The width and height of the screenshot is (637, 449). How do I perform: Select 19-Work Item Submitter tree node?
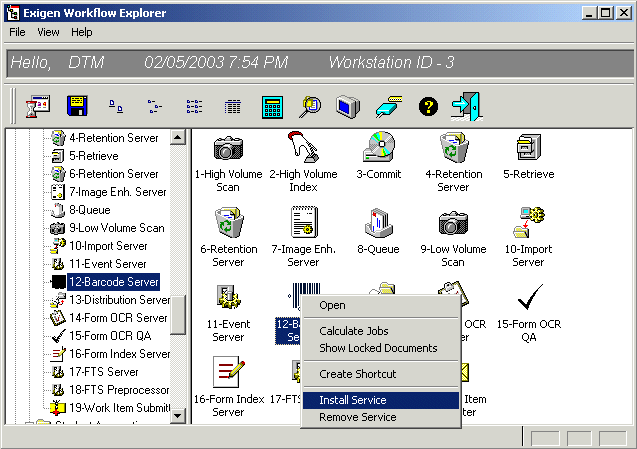point(119,408)
